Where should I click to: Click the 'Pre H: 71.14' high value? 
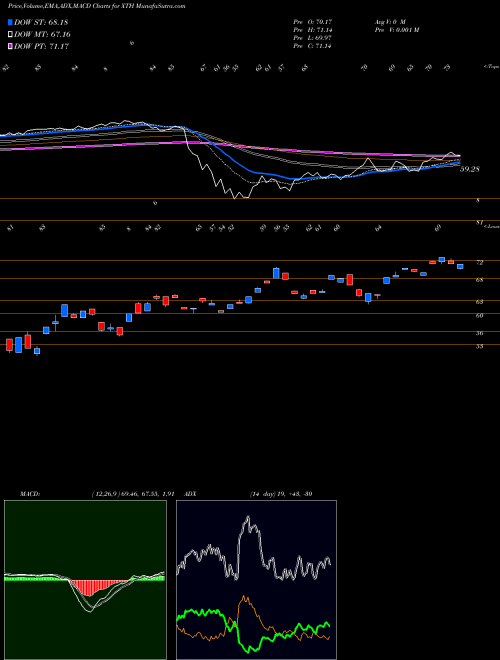click(314, 30)
